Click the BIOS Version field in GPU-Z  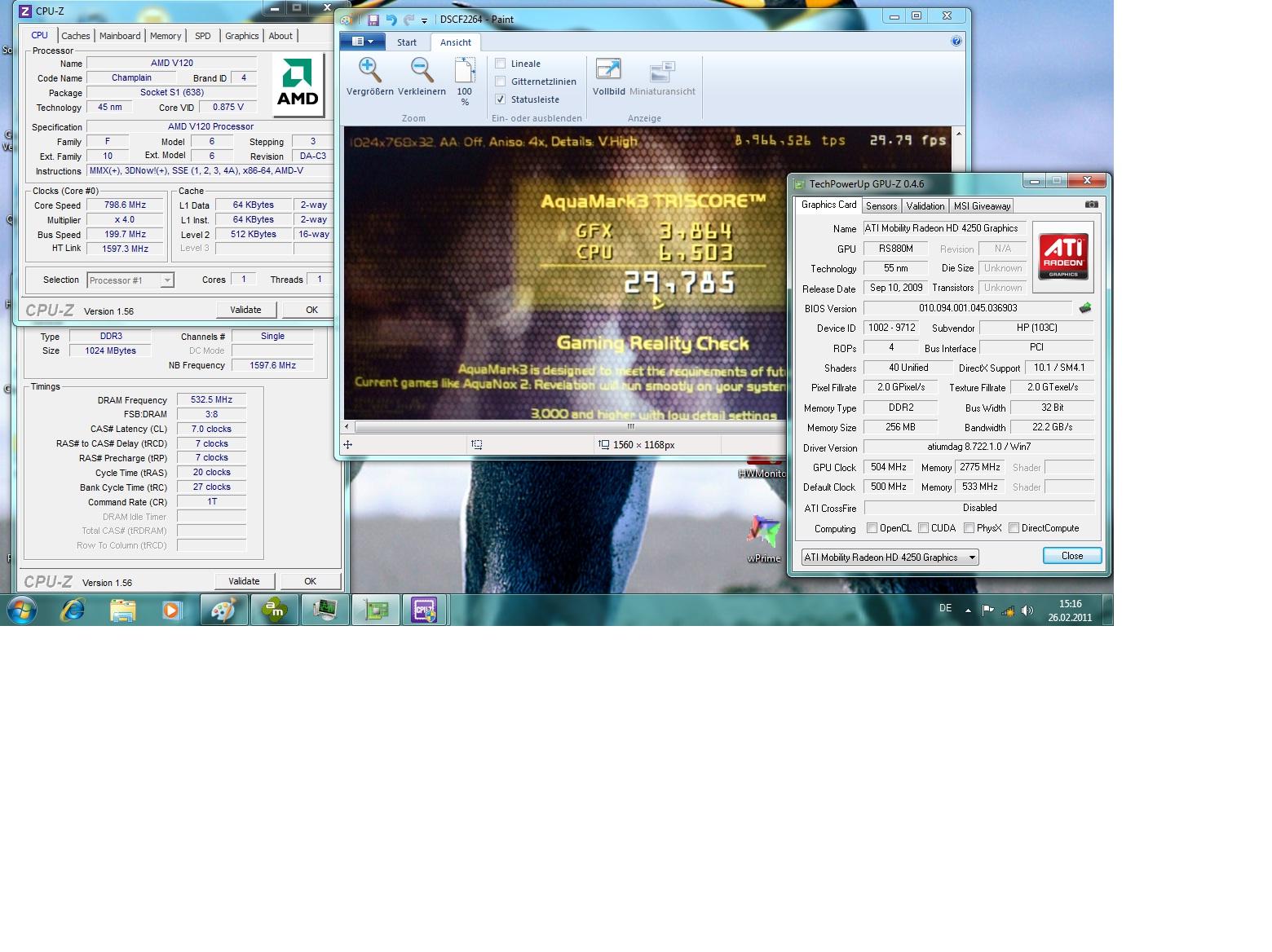[x=968, y=308]
